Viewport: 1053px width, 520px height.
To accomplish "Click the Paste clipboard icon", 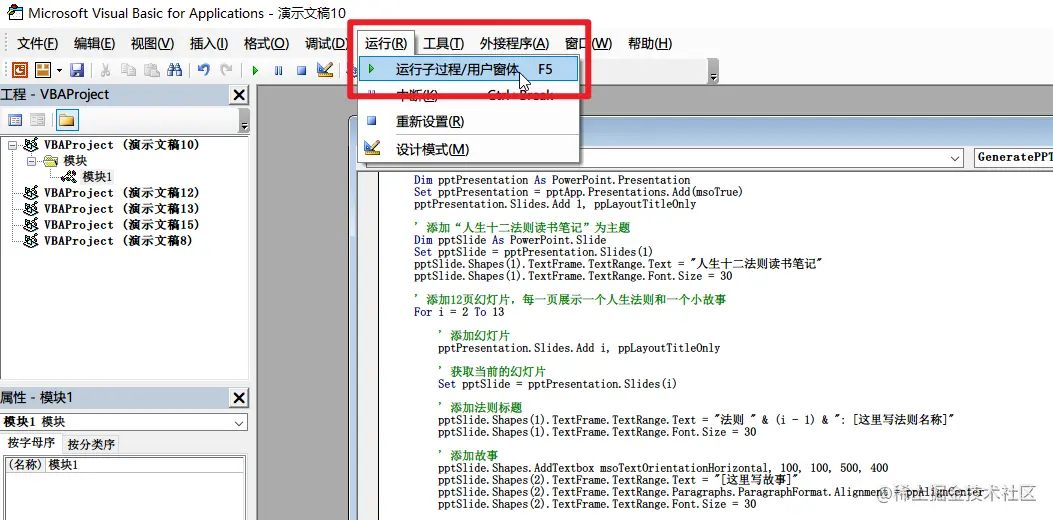I will coord(152,69).
